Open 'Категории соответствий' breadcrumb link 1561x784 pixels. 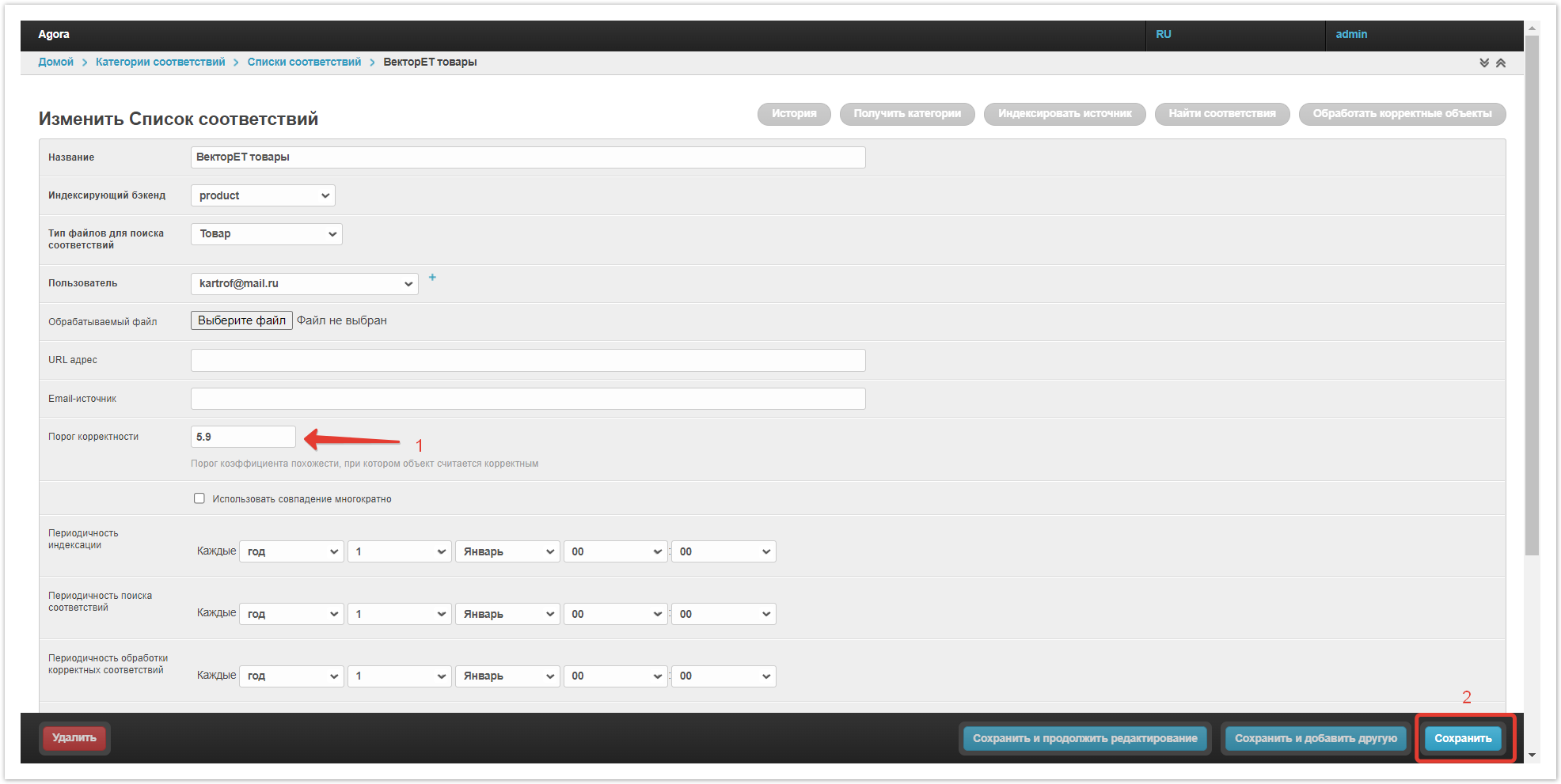click(x=160, y=62)
